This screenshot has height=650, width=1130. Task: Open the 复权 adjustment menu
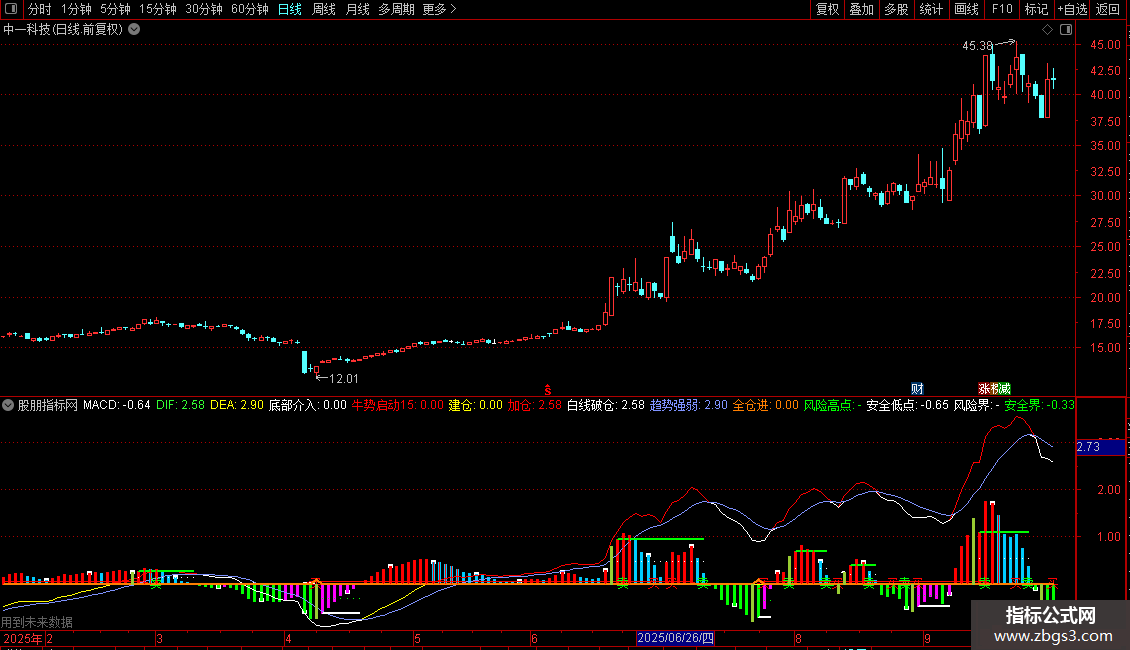(x=827, y=9)
